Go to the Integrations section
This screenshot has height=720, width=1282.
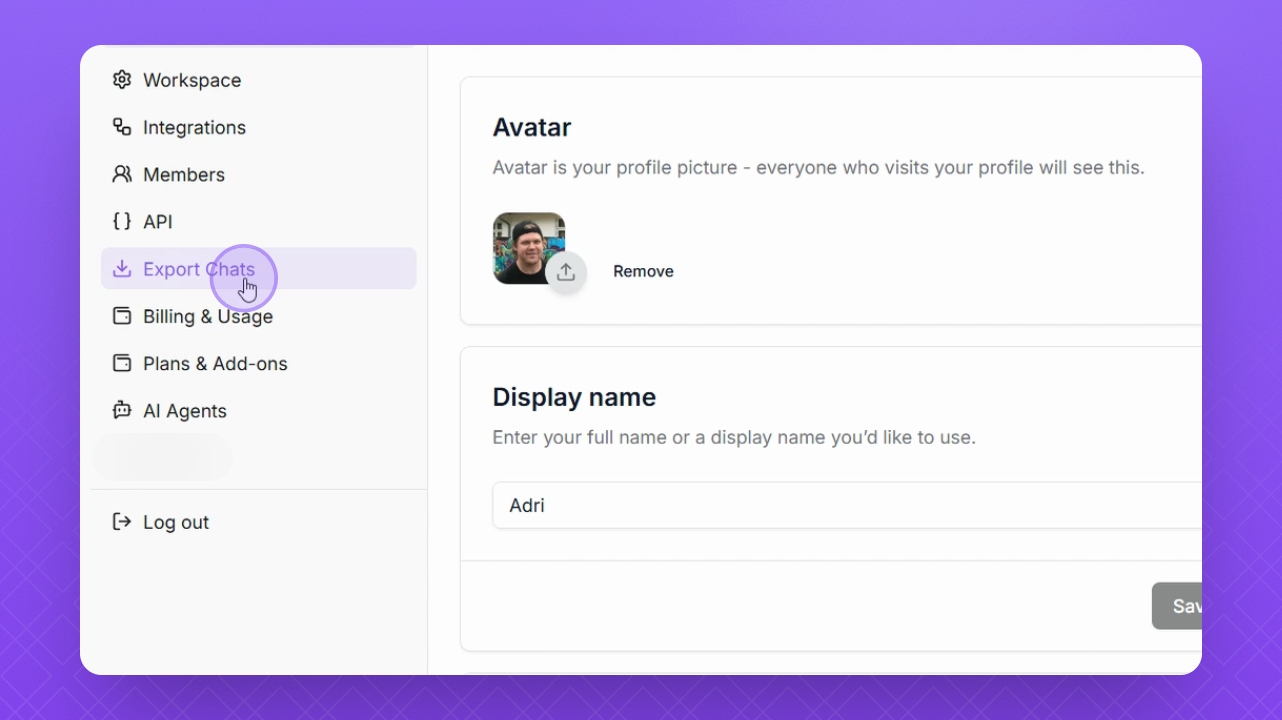(258, 127)
